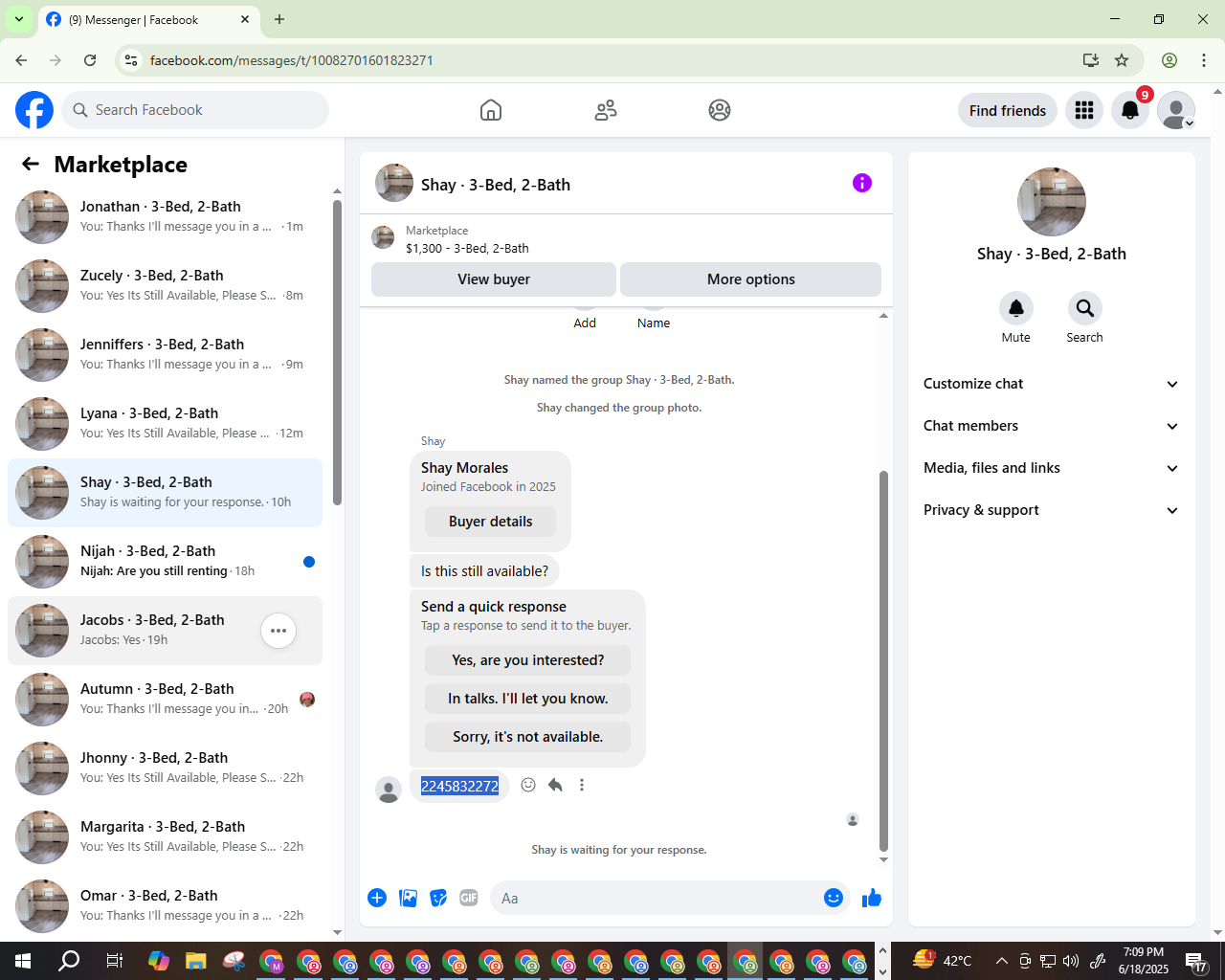The image size is (1225, 980).
Task: Click the Find friends button
Action: tap(1008, 110)
